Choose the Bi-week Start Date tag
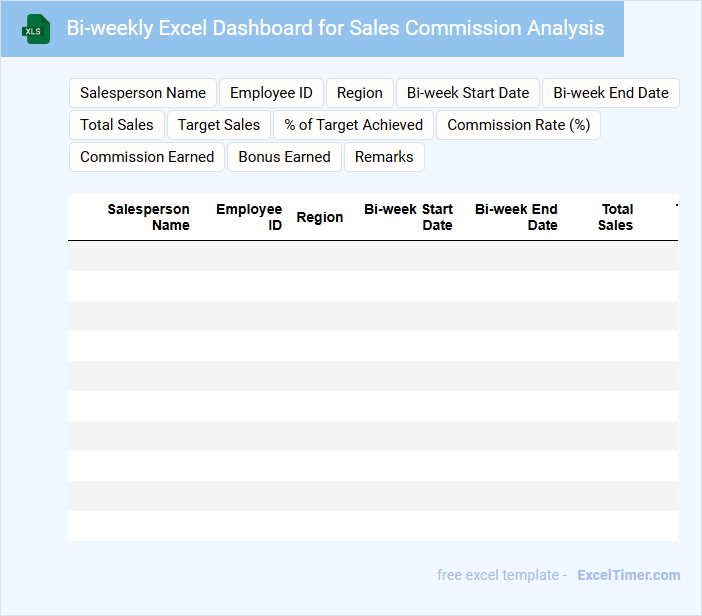The height and width of the screenshot is (616, 702). 468,93
